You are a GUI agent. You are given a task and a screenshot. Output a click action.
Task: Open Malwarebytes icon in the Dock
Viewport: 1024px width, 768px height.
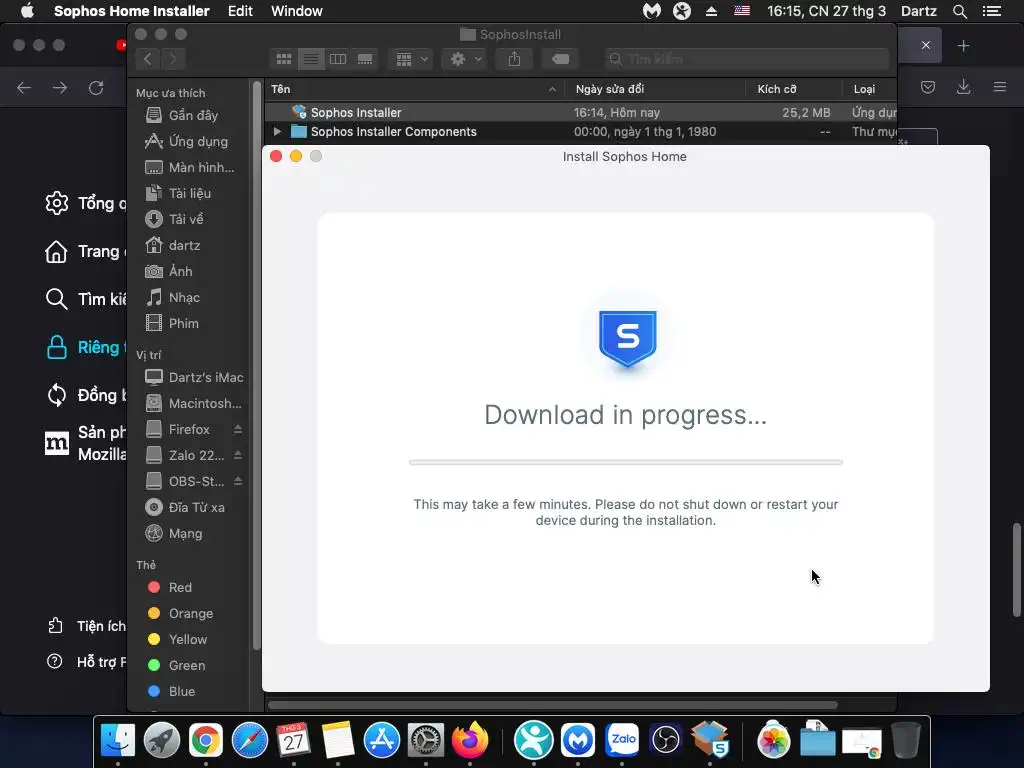point(578,741)
